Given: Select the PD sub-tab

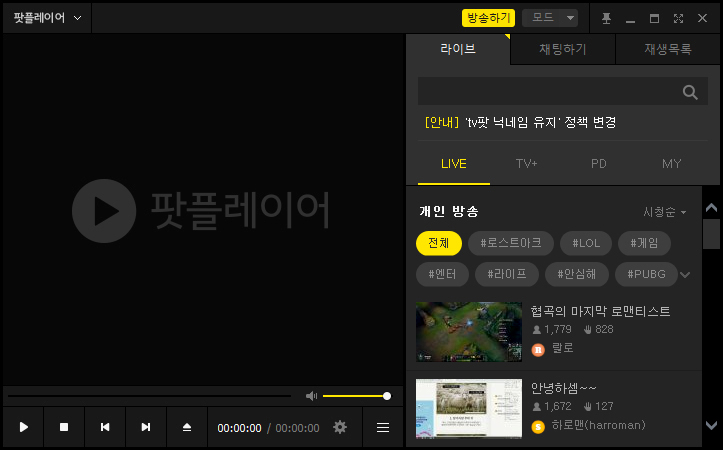Looking at the screenshot, I should click(599, 164).
